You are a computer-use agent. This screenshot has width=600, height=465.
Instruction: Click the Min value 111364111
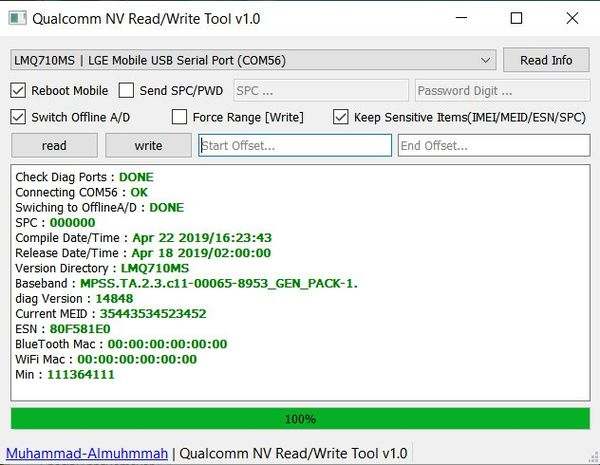pos(81,374)
